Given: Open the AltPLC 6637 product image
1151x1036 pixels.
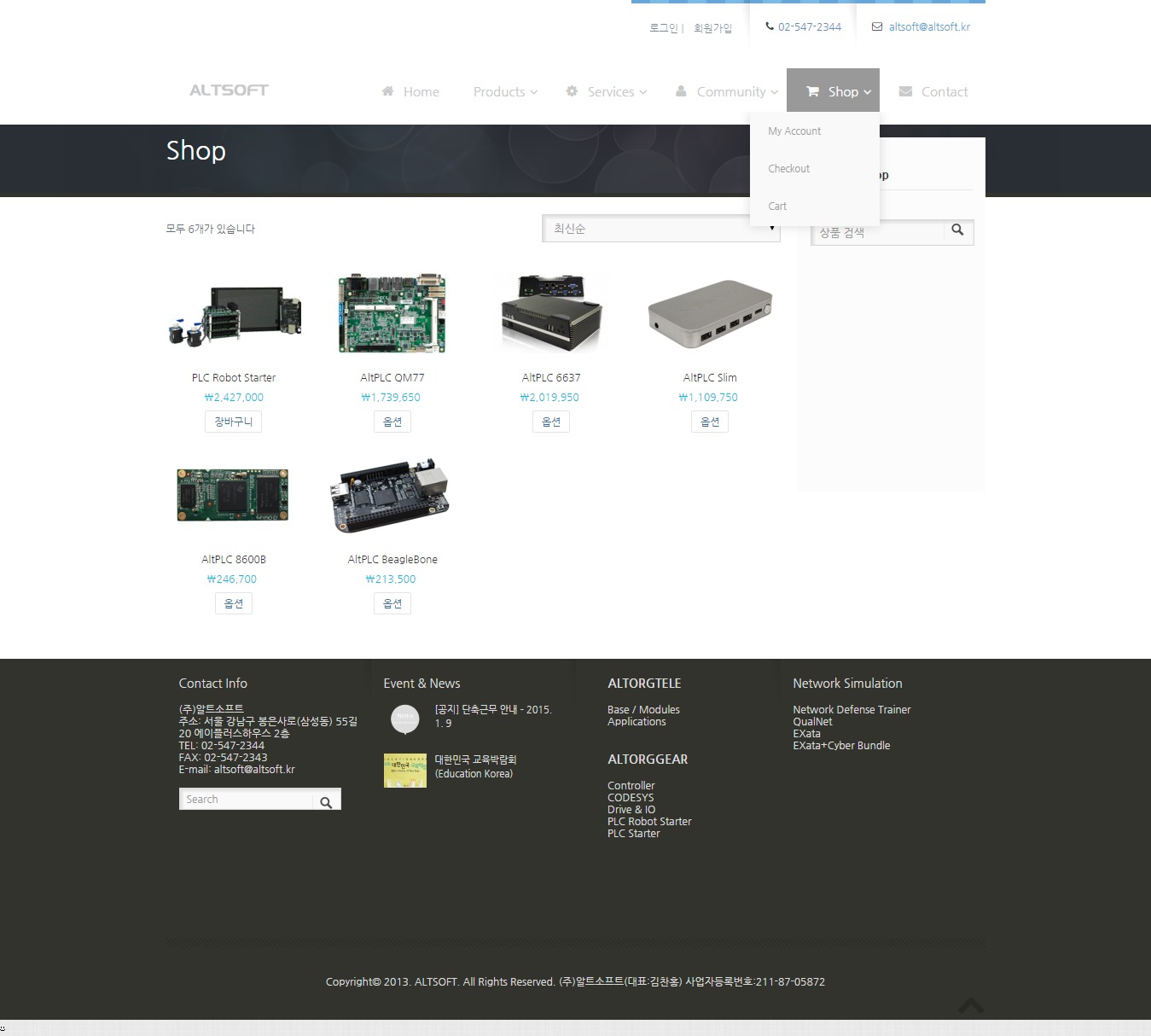Looking at the screenshot, I should tap(551, 313).
